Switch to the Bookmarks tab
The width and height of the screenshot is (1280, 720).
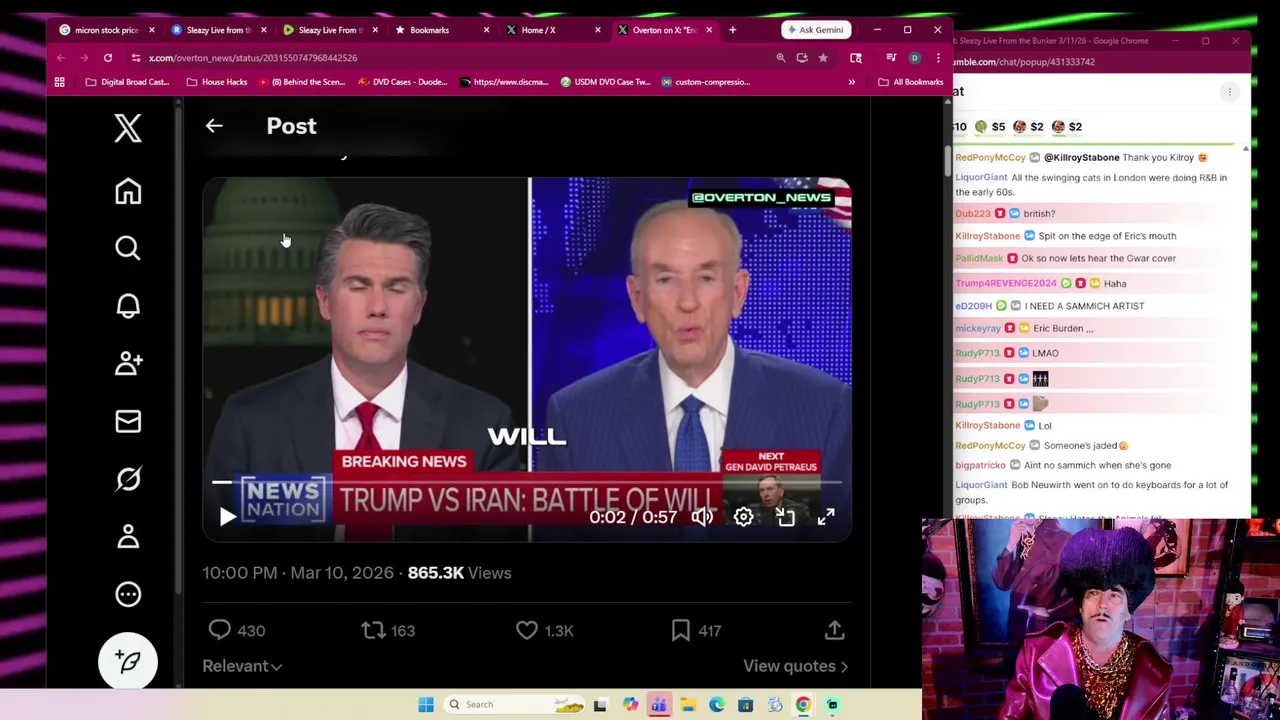point(440,30)
